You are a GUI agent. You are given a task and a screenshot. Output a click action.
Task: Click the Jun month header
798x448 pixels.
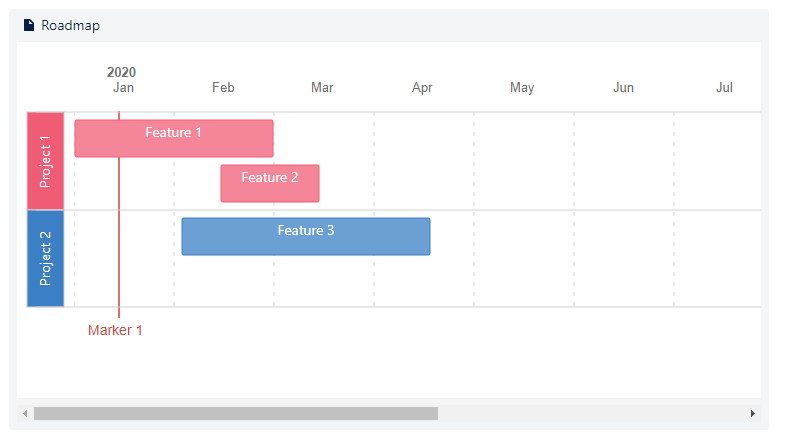tap(623, 88)
